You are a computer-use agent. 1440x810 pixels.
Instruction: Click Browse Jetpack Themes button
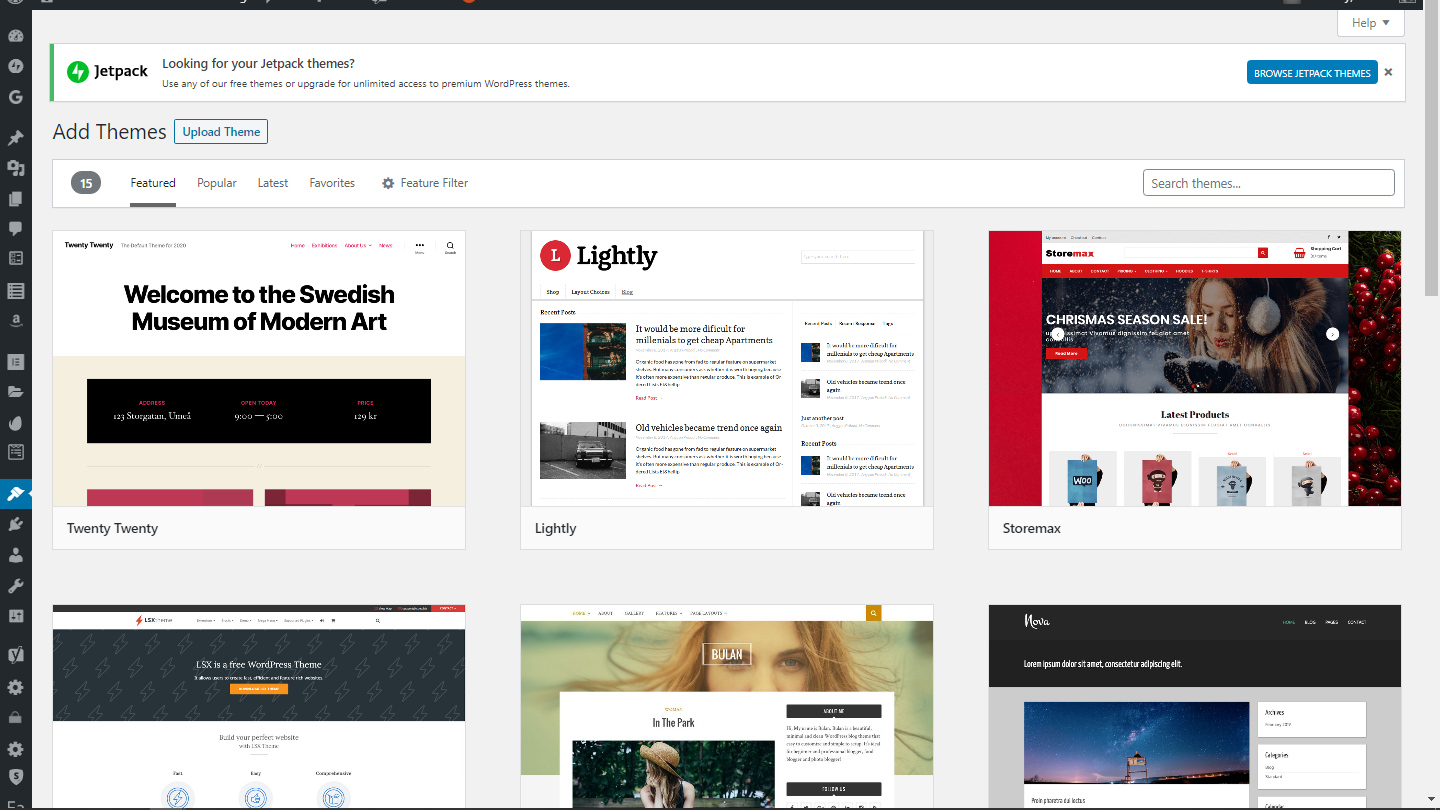tap(1312, 73)
